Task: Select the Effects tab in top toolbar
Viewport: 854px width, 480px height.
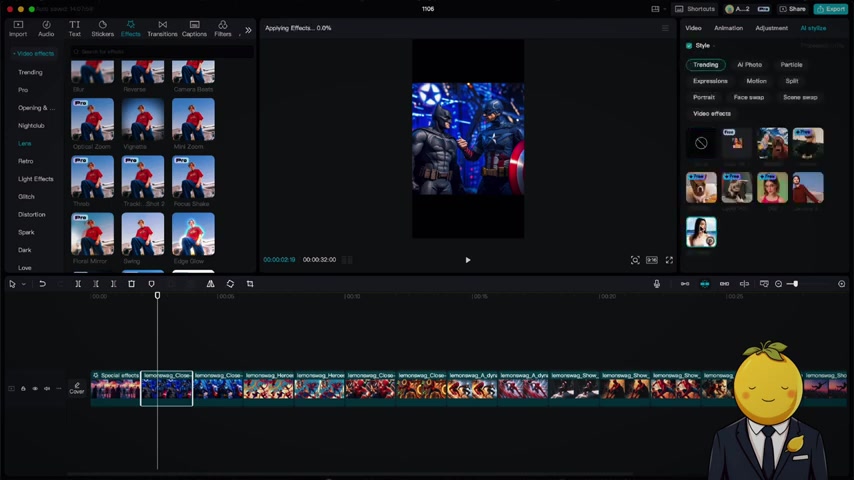Action: [131, 28]
